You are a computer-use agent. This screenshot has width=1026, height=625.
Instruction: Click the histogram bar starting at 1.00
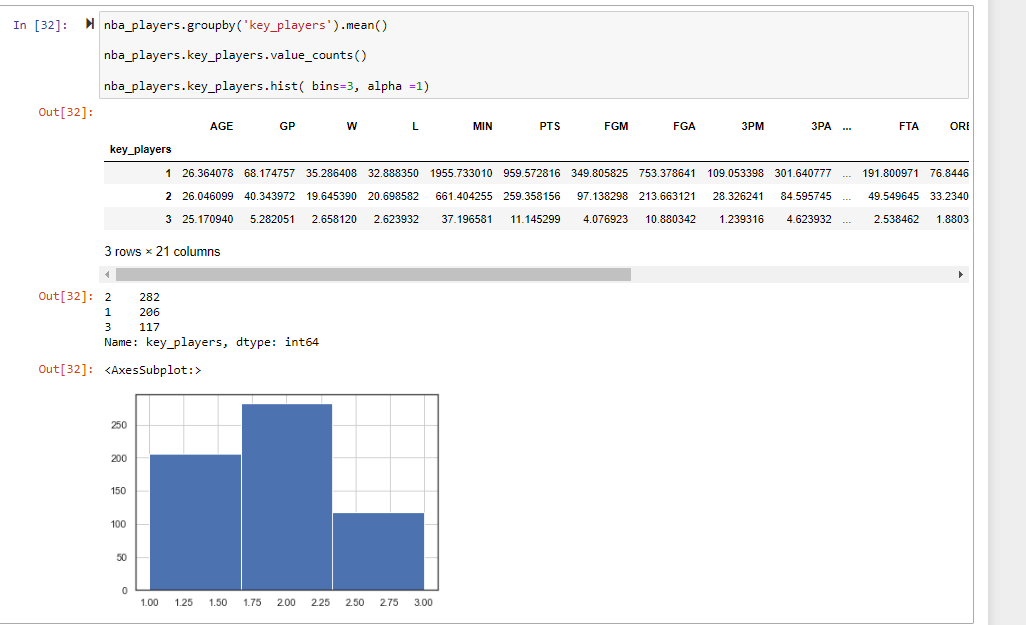[x=196, y=522]
